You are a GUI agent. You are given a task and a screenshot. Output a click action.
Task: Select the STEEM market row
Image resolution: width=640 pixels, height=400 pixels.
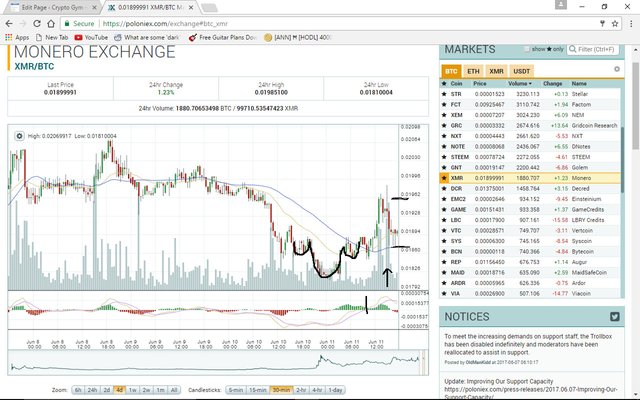click(x=530, y=157)
